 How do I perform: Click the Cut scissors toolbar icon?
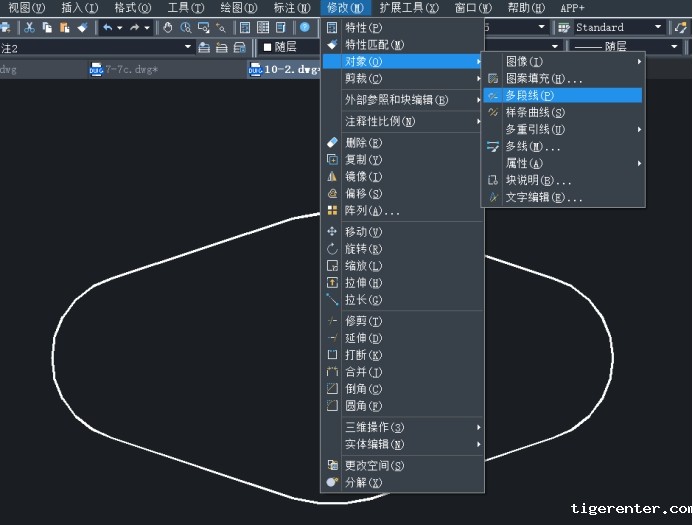click(30, 28)
